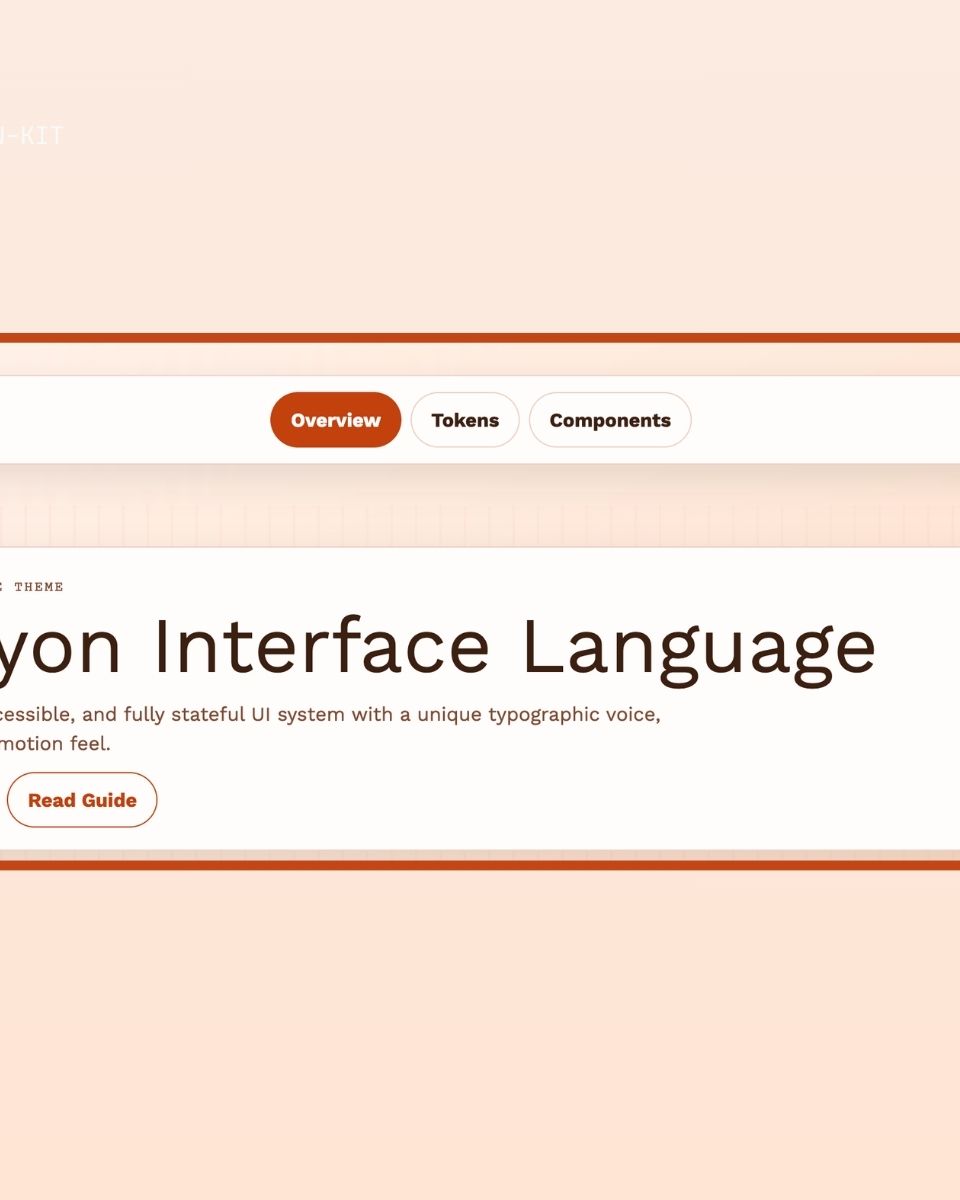Click the Read Guide button
This screenshot has height=1200, width=960.
point(82,800)
